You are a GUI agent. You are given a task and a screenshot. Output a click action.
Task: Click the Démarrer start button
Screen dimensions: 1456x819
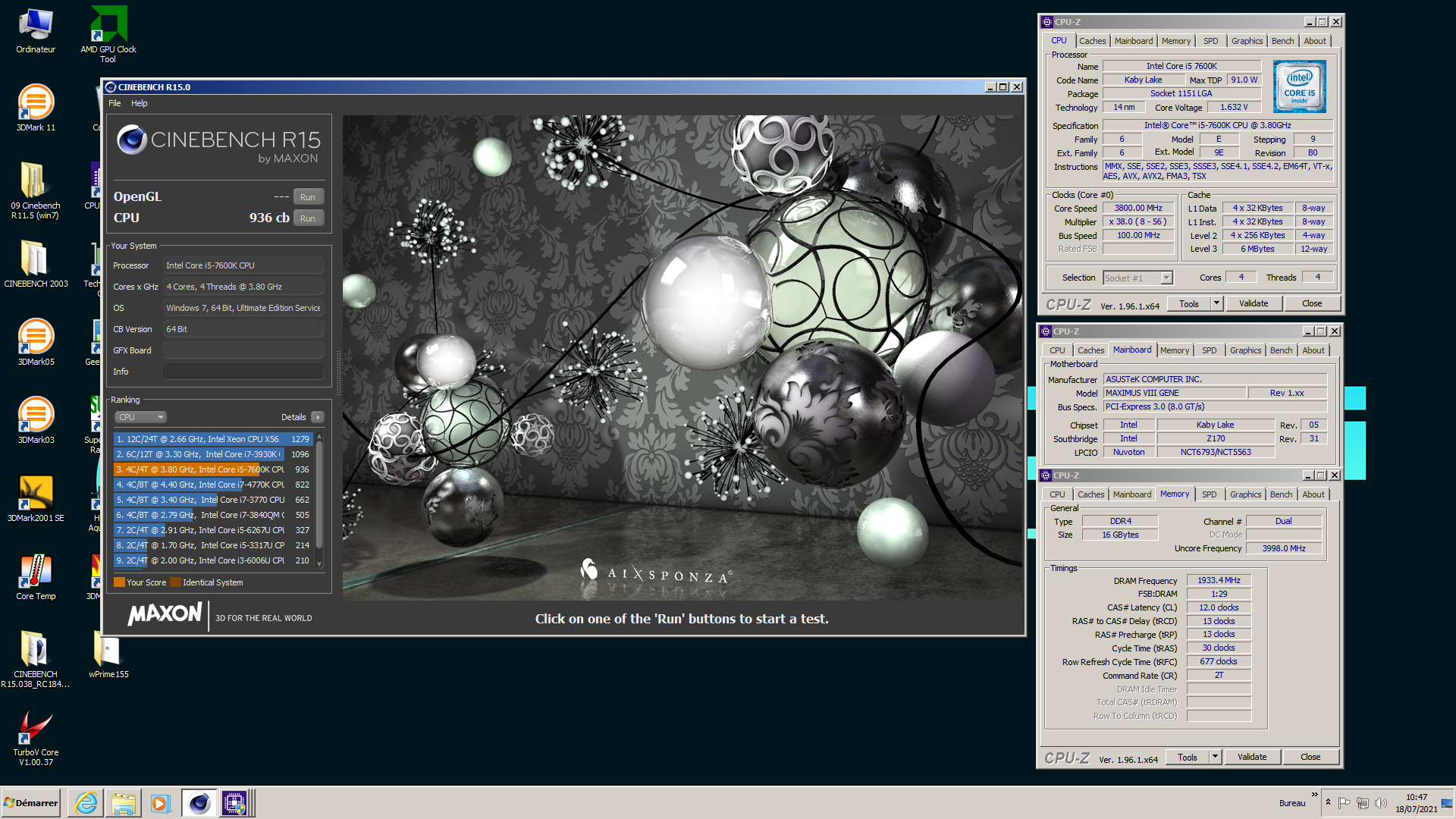click(x=31, y=802)
